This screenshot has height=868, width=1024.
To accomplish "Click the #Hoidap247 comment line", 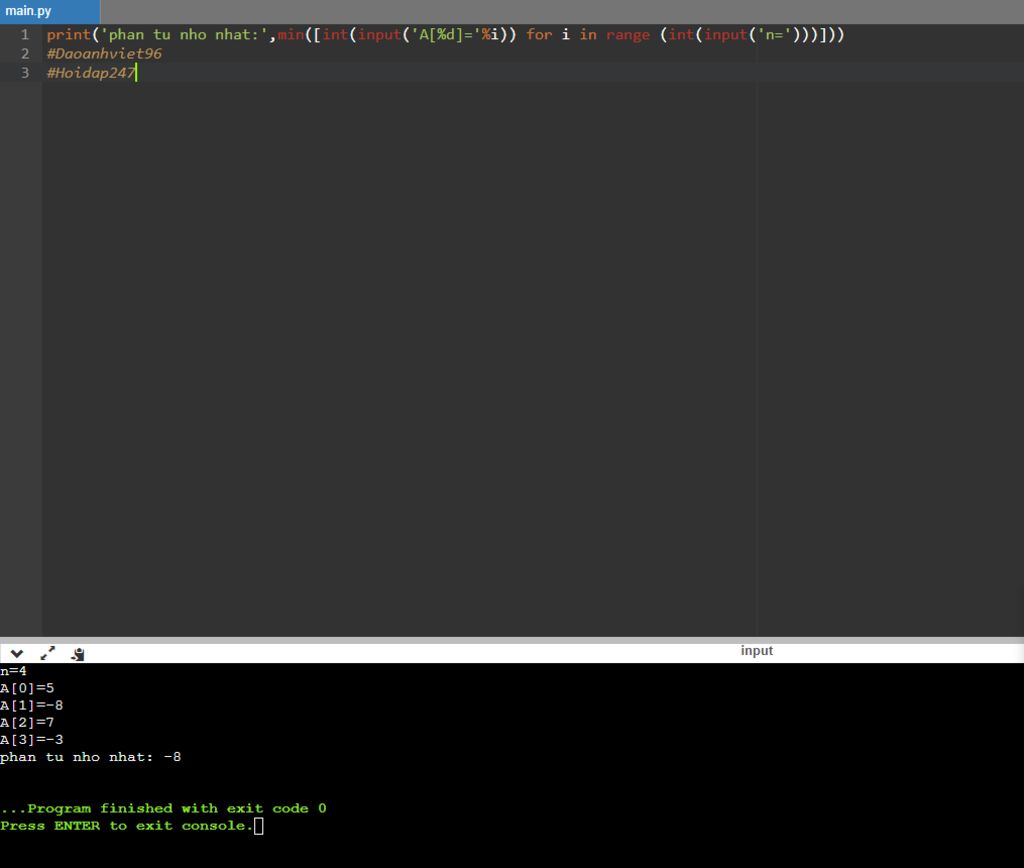I will click(90, 72).
